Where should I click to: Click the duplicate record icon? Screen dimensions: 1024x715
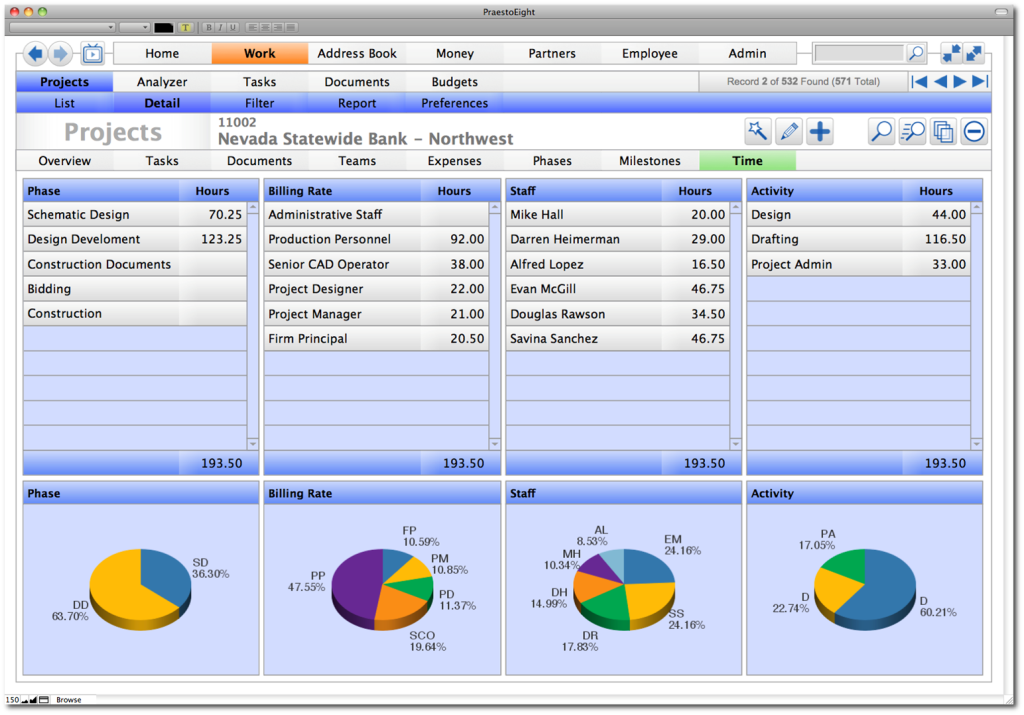(x=943, y=131)
